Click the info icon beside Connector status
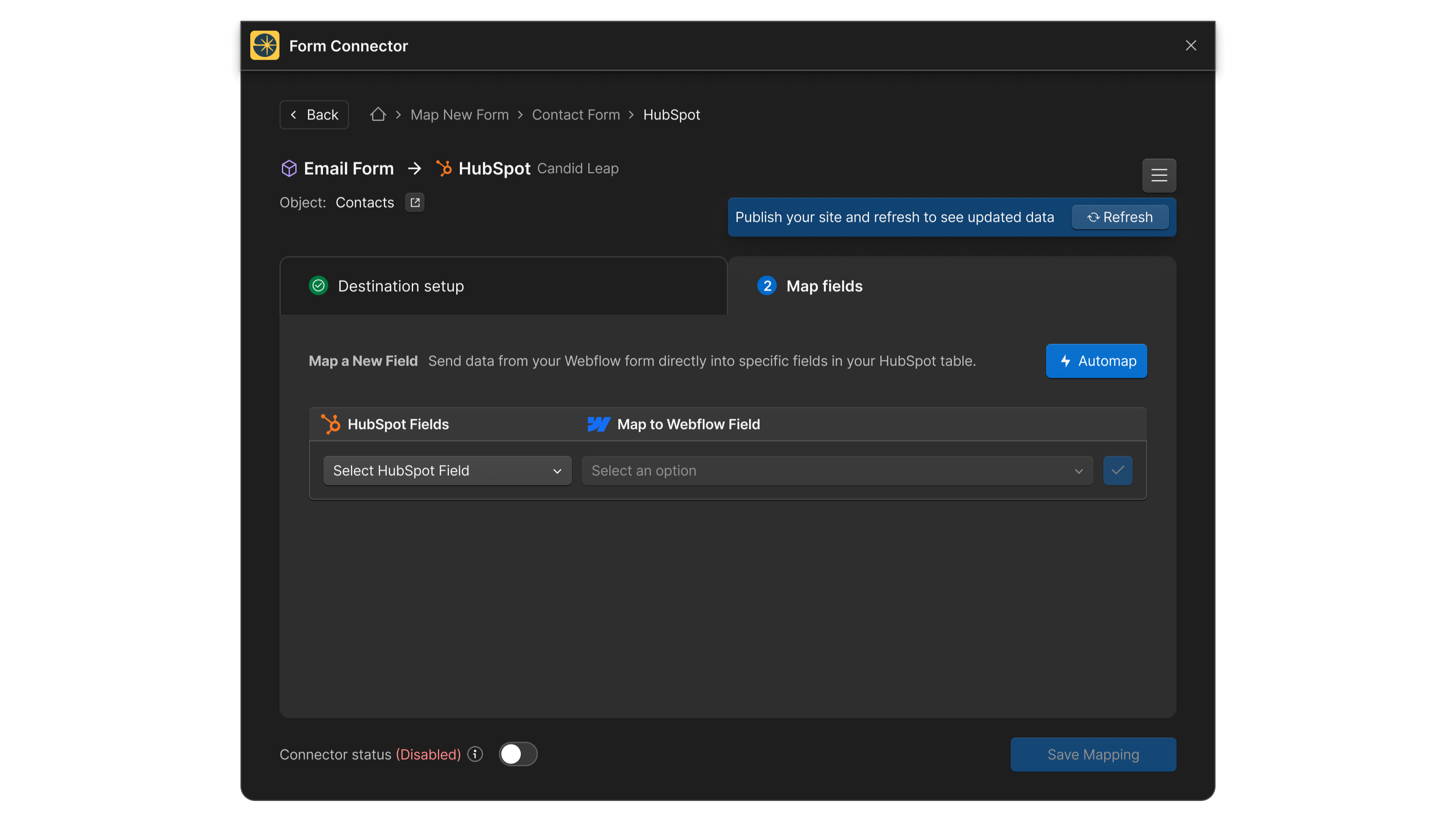 point(475,754)
